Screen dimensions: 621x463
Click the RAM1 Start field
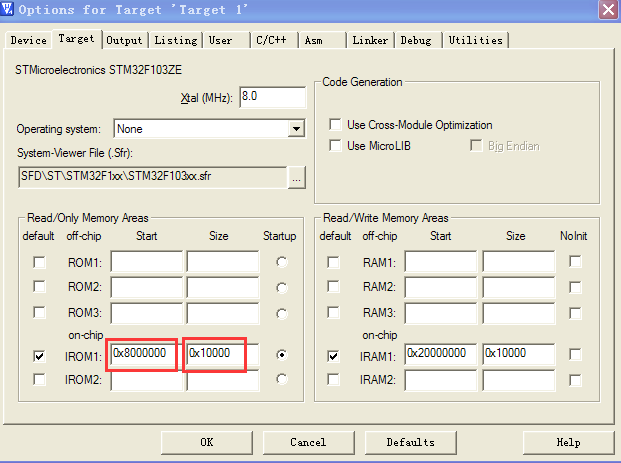(x=440, y=261)
